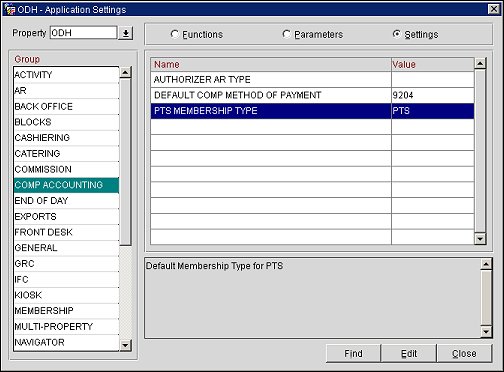504x372 pixels.
Task: Click the Group list scrollbar thumb
Action: point(125,162)
